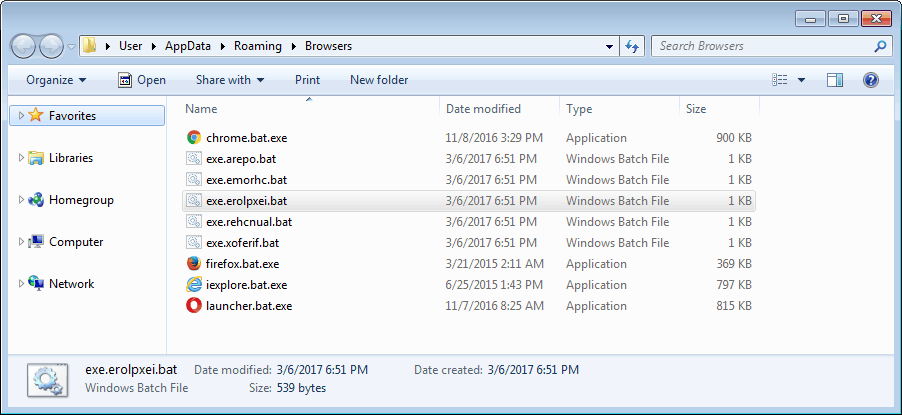The height and width of the screenshot is (415, 902).
Task: Click the Refresh icon beside address bar
Action: click(633, 46)
